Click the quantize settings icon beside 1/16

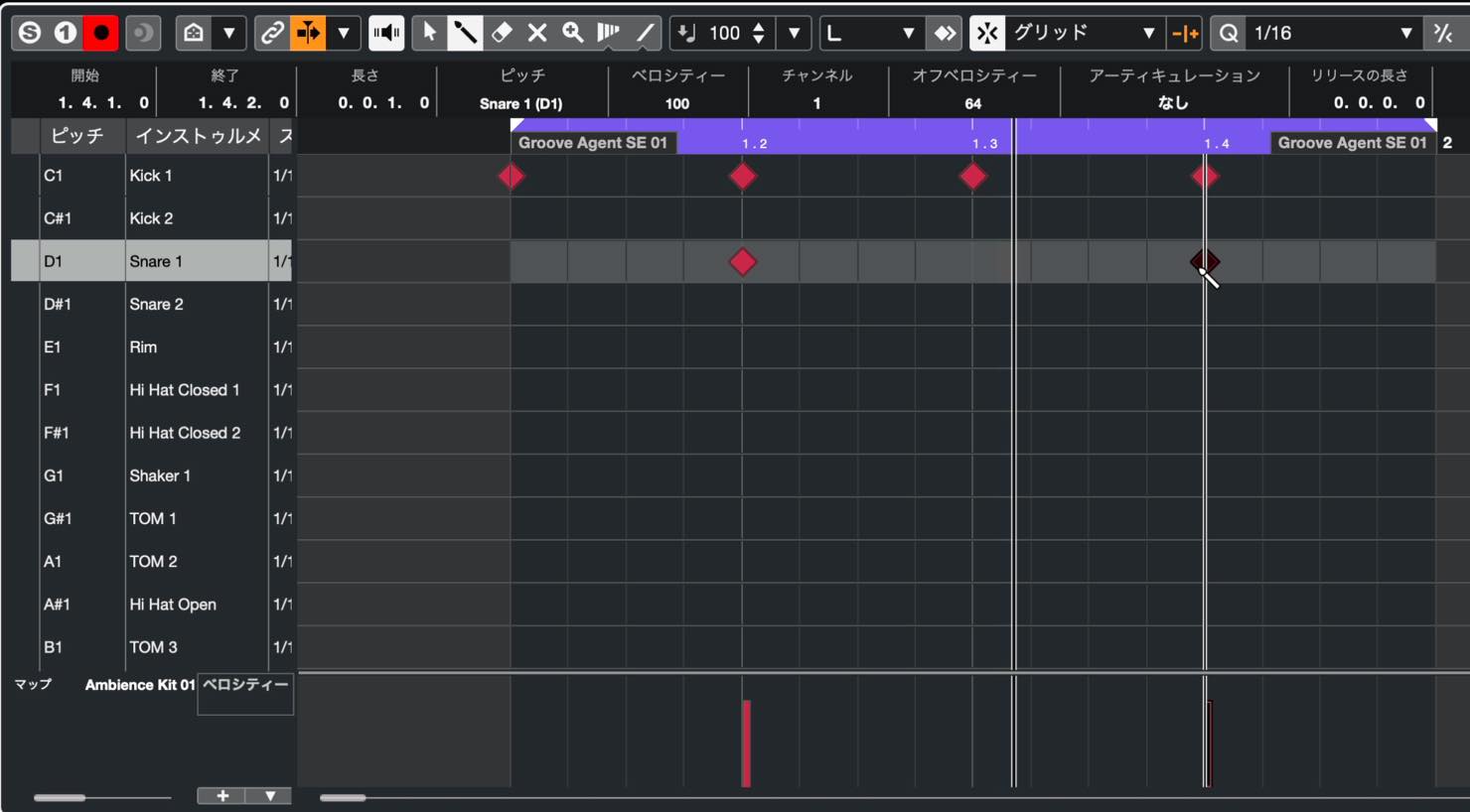(x=1443, y=33)
